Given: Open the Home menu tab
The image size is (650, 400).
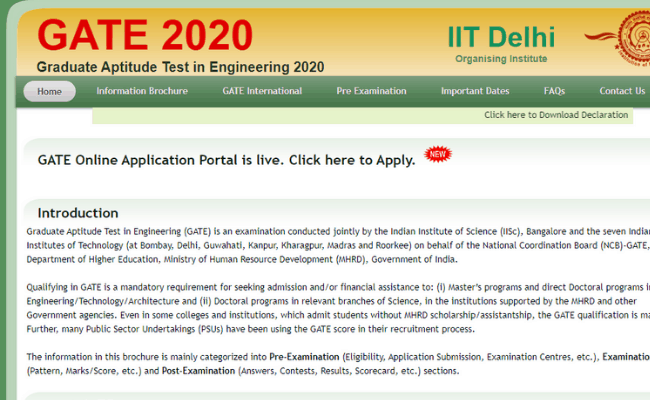Looking at the screenshot, I should [x=49, y=91].
